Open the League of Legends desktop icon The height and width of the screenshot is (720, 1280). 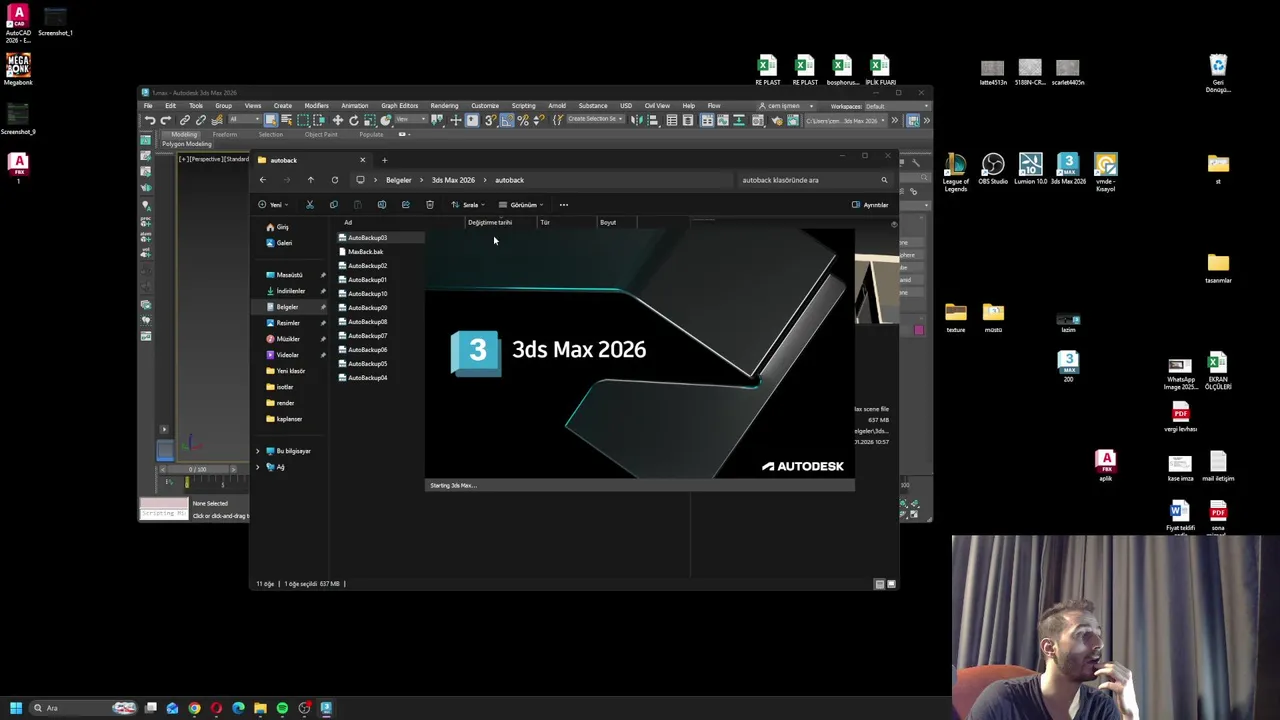click(956, 171)
